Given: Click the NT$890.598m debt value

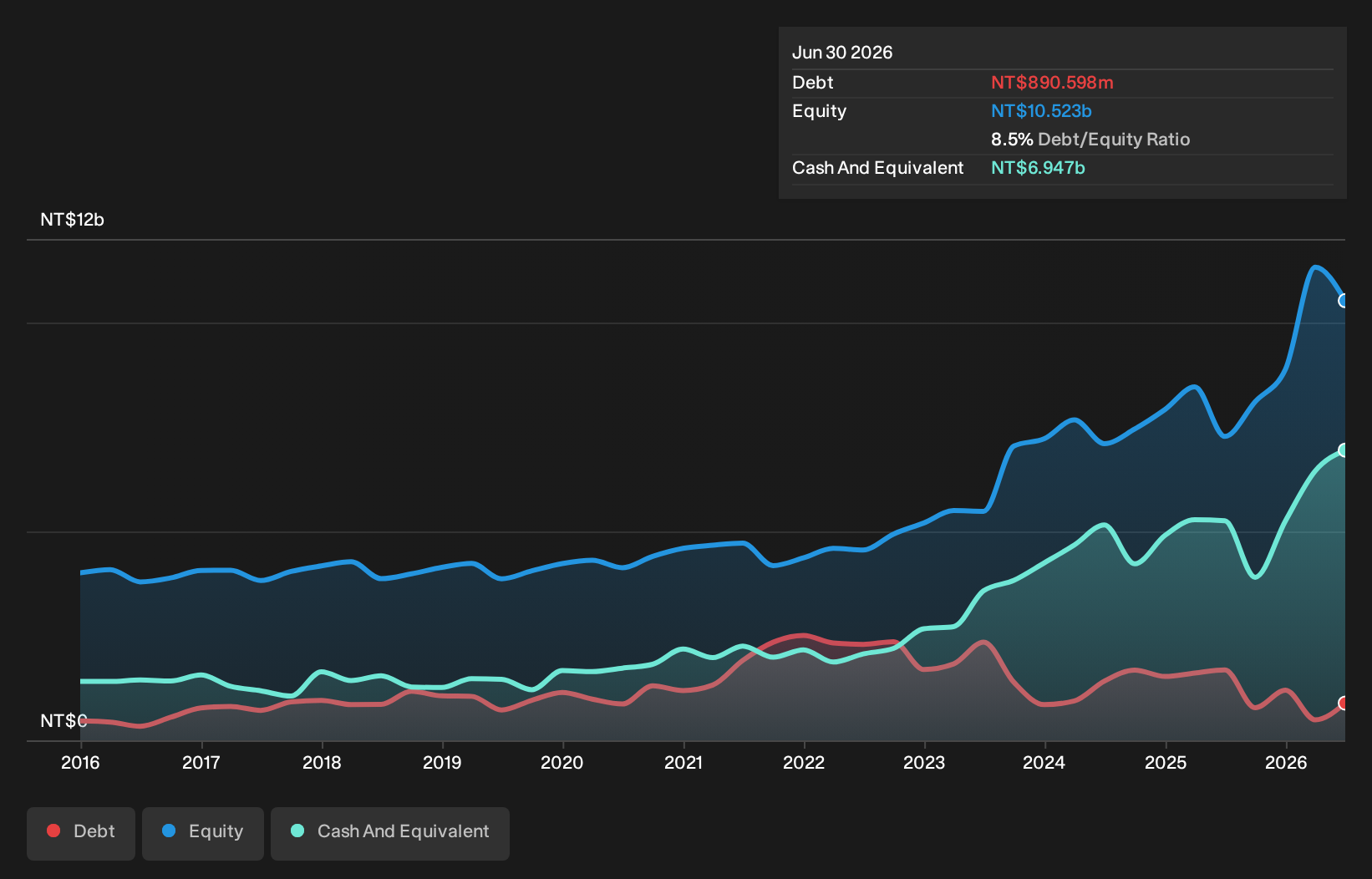Looking at the screenshot, I should point(1052,83).
